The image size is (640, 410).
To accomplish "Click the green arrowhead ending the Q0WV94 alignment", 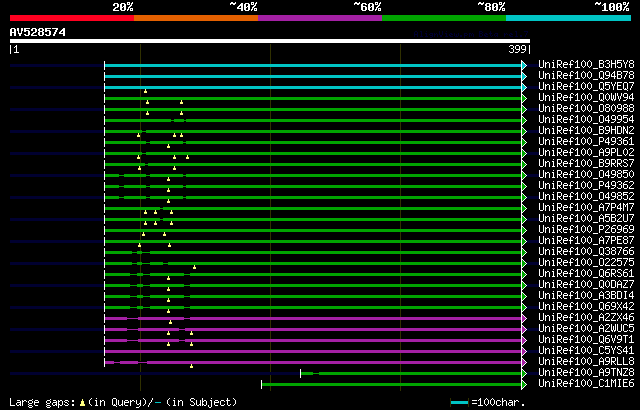I will click(x=524, y=98).
